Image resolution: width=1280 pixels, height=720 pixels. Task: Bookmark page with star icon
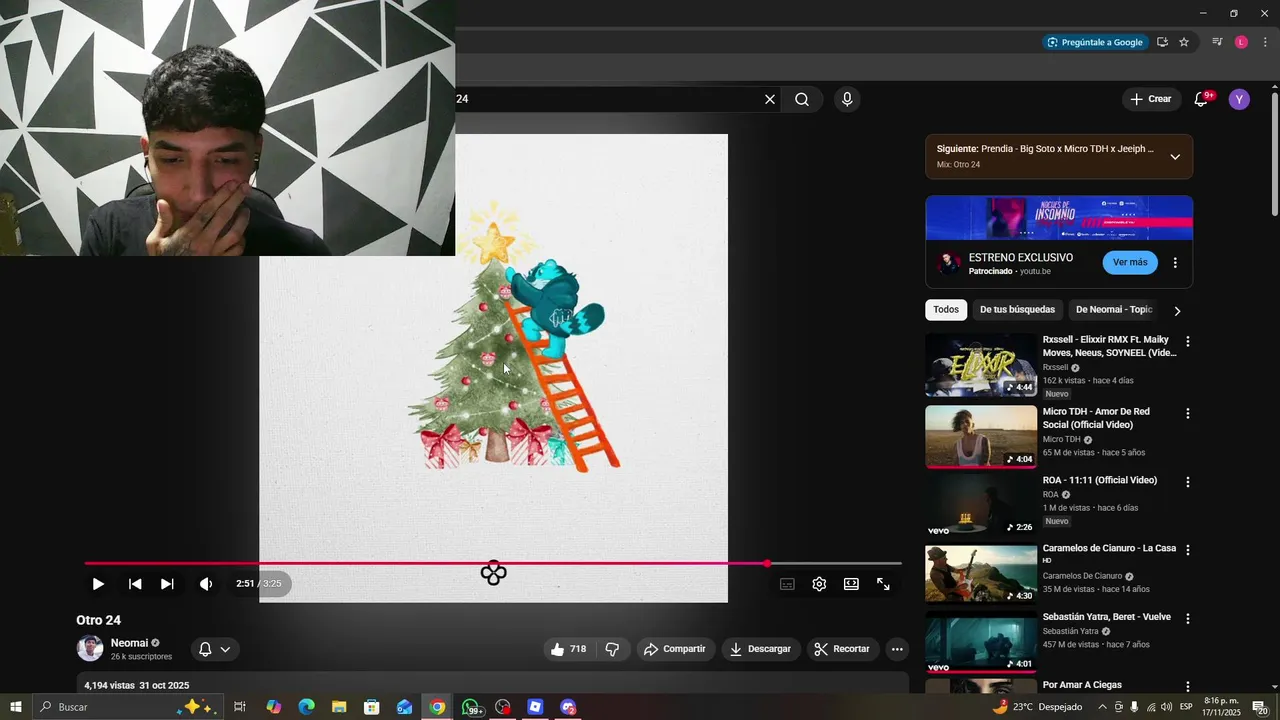pyautogui.click(x=1184, y=42)
